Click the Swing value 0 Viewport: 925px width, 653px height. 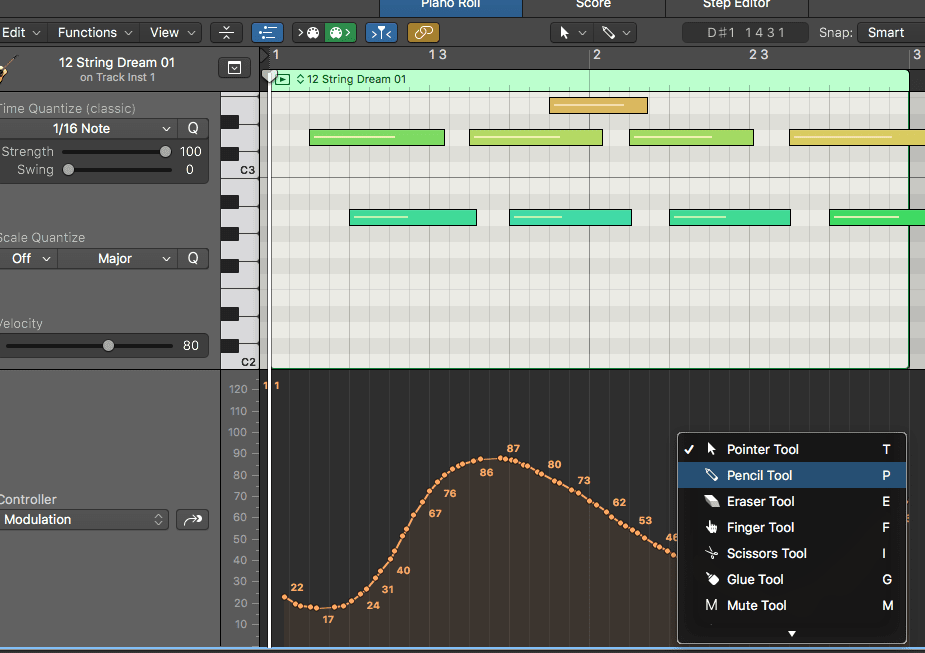click(189, 170)
